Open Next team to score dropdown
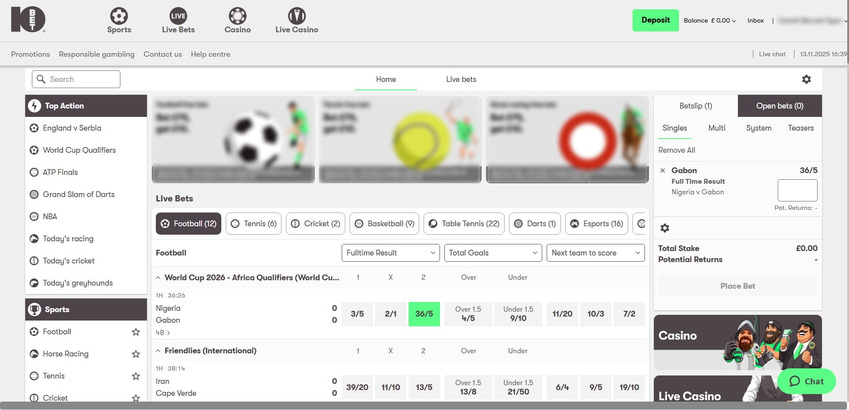The width and height of the screenshot is (849, 410). pos(596,253)
